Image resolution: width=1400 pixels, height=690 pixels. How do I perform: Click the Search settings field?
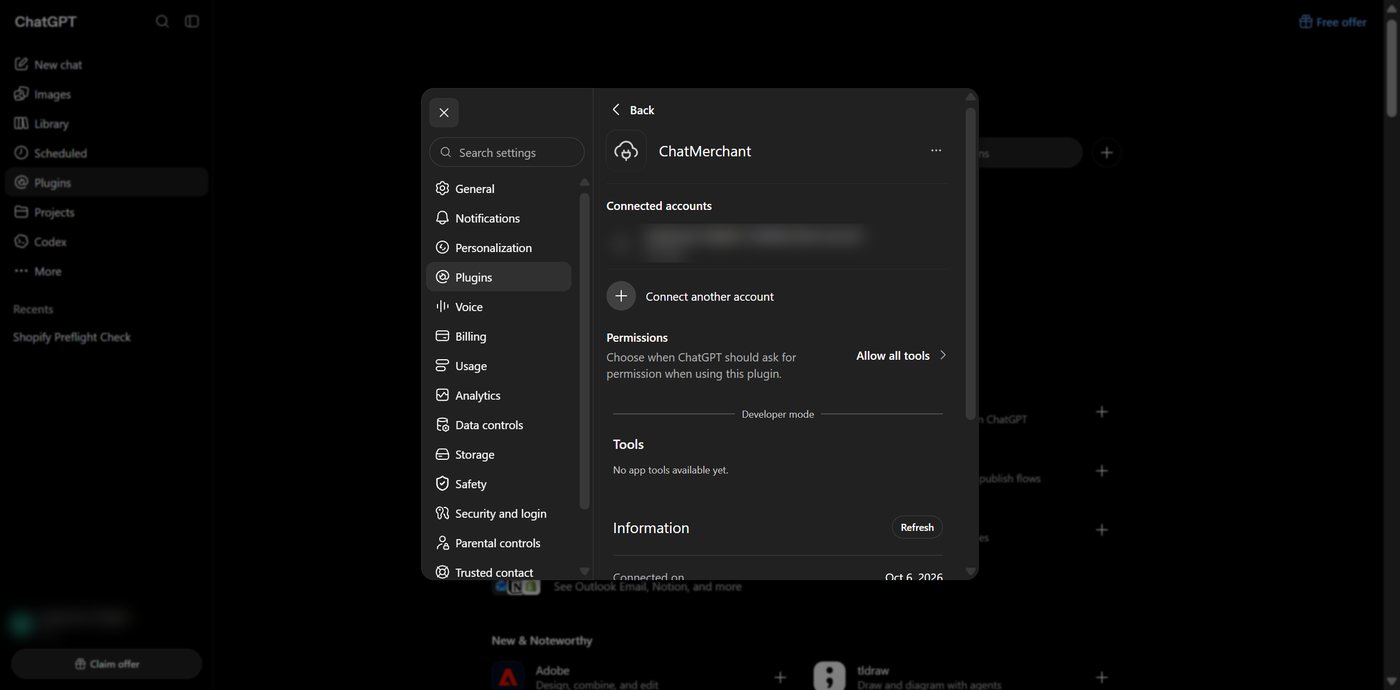pos(507,152)
